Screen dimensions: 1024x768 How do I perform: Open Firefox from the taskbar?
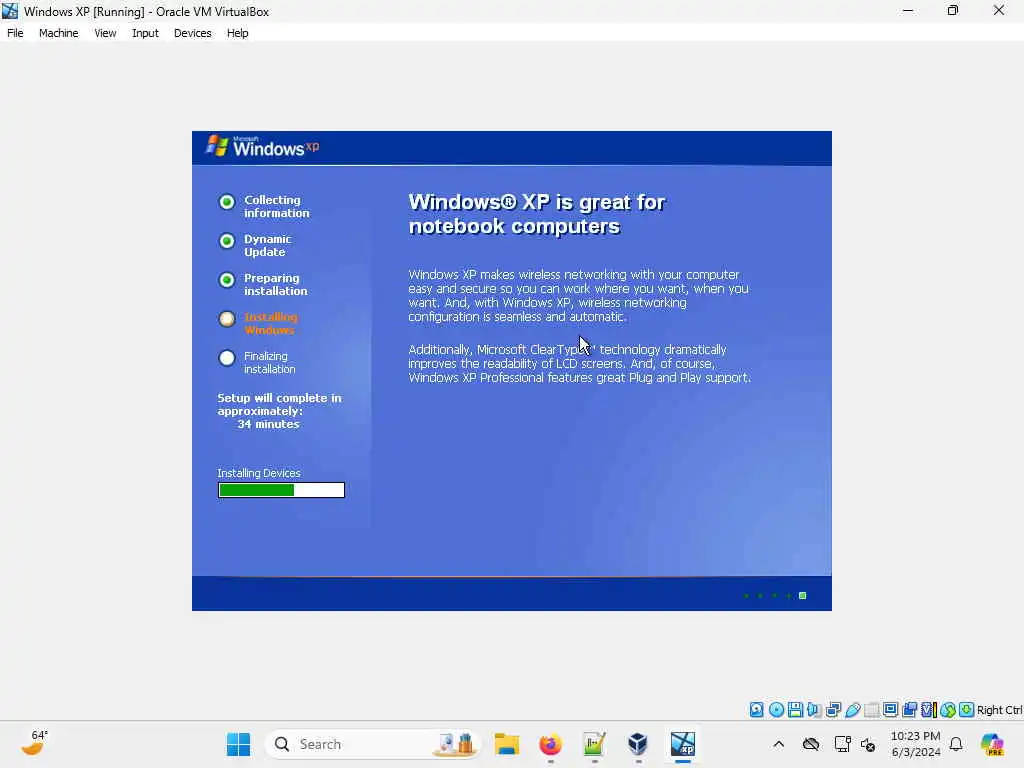click(x=551, y=744)
